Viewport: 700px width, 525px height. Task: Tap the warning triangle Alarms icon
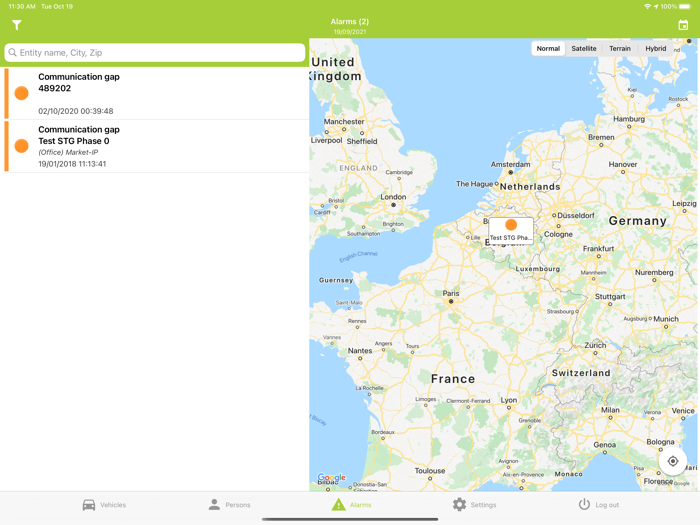(338, 505)
